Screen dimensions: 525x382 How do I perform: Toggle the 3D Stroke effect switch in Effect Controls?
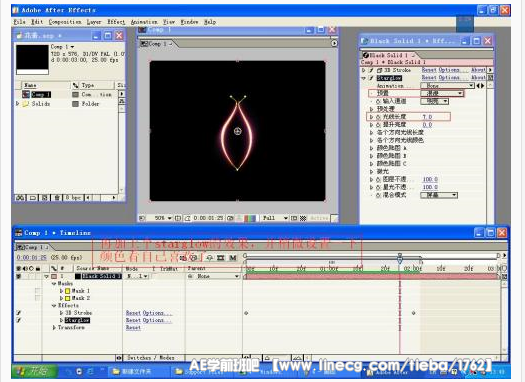pos(371,70)
